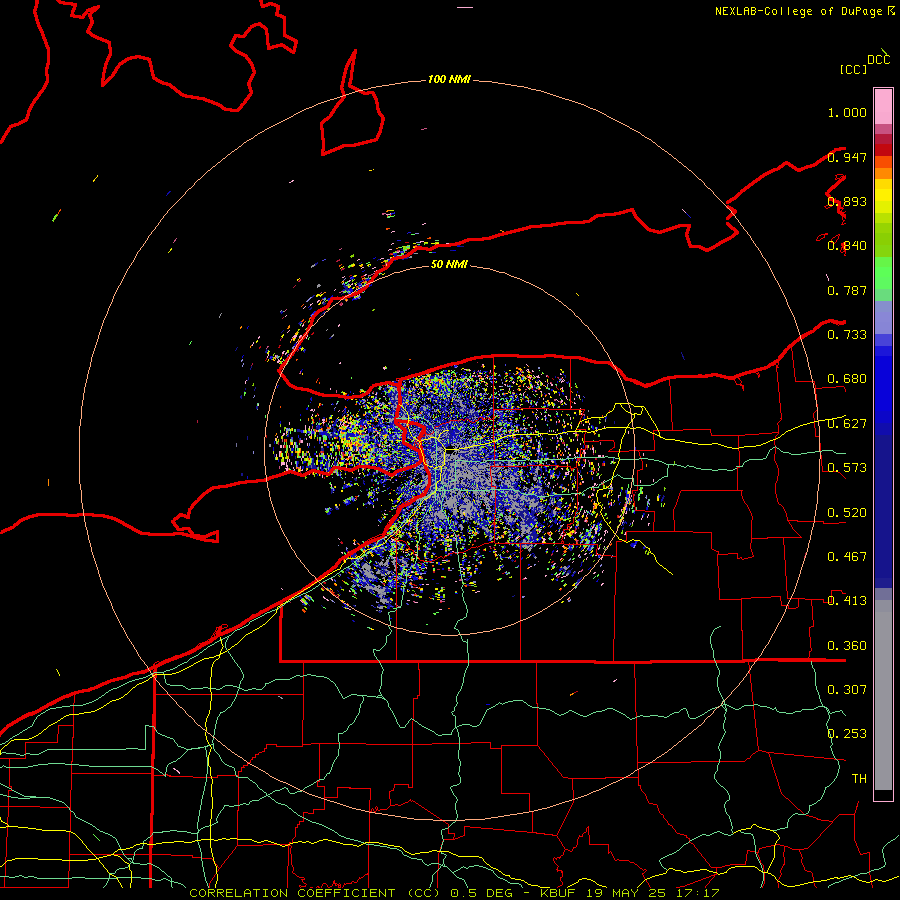Click the 1.000 scale value

click(x=847, y=112)
